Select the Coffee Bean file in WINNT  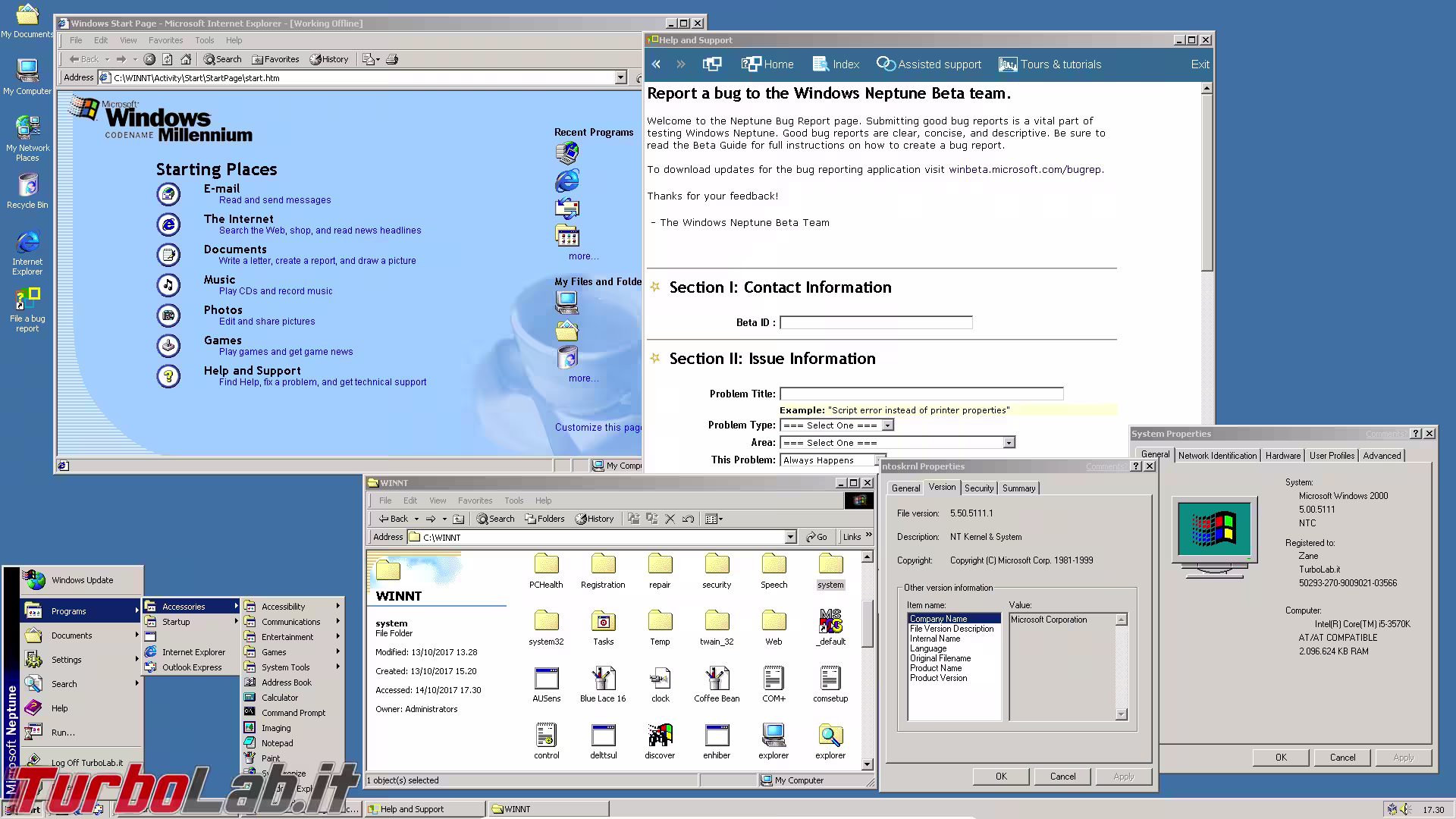[x=717, y=684]
